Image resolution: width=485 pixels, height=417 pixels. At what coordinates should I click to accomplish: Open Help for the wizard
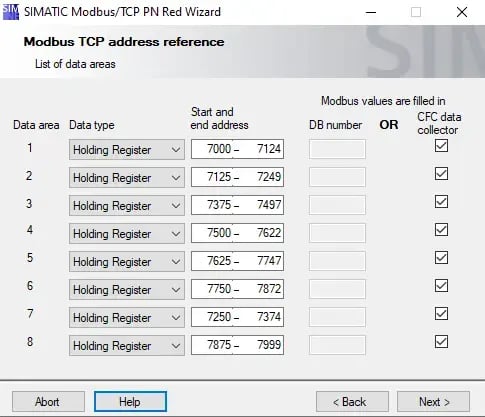coord(130,402)
